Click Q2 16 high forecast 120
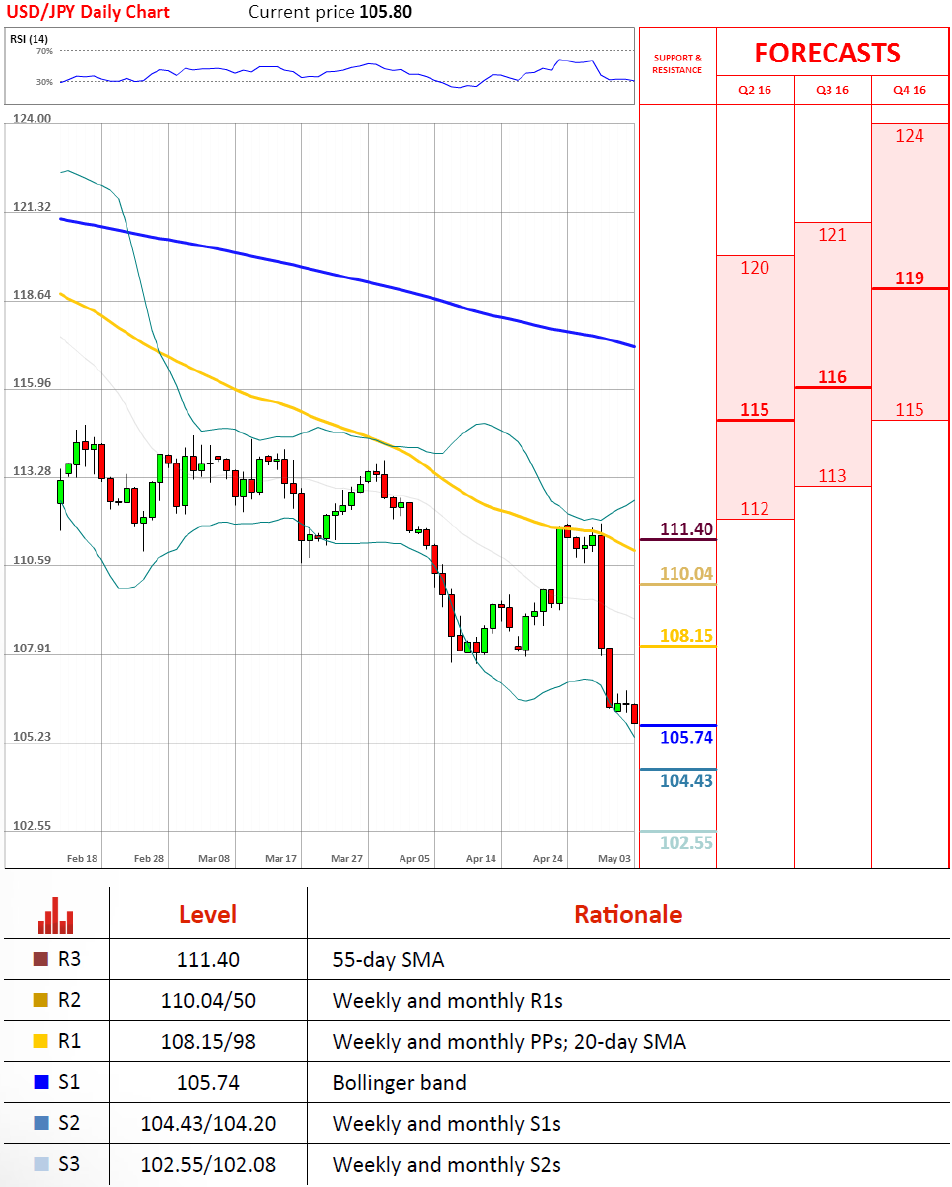This screenshot has width=952, height=1187. tap(754, 268)
